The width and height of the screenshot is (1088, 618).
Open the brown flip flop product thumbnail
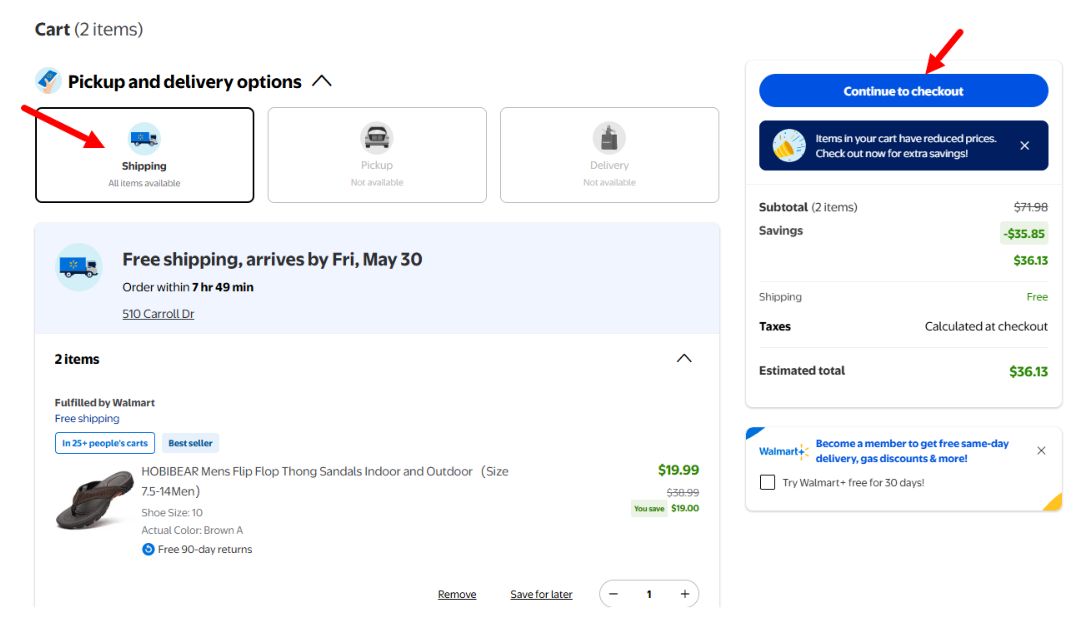point(94,500)
